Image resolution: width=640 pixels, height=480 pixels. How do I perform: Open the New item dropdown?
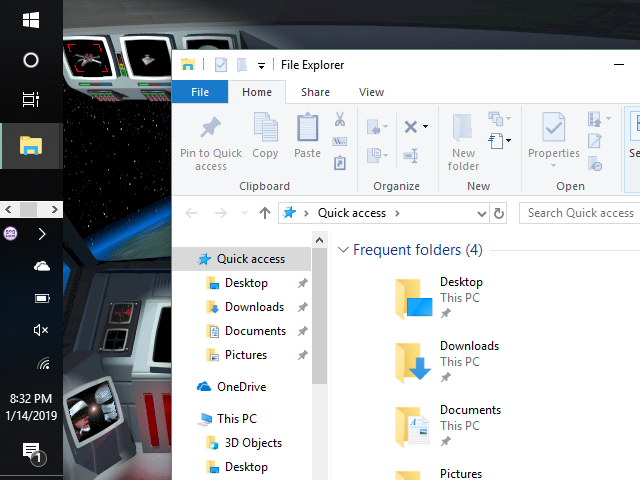[500, 141]
